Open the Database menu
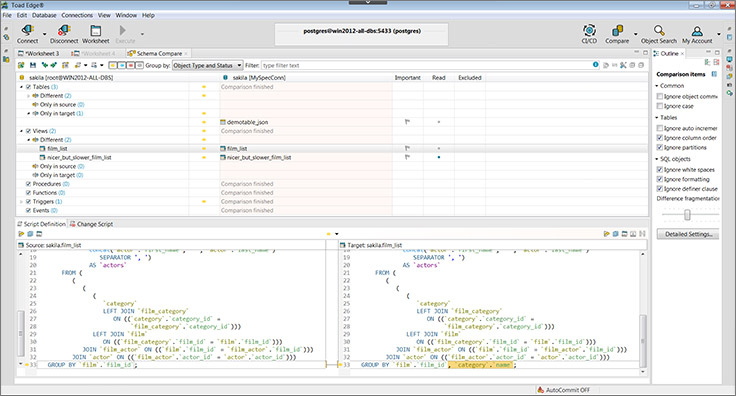Screen dimensions: 736x396 pos(44,15)
